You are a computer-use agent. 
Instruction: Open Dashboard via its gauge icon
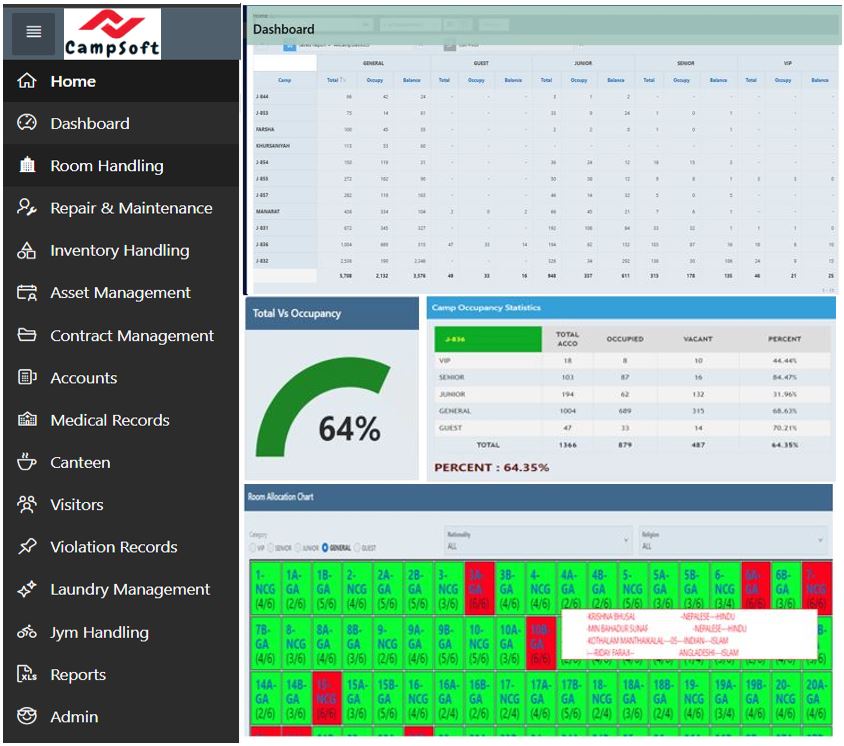tap(27, 123)
